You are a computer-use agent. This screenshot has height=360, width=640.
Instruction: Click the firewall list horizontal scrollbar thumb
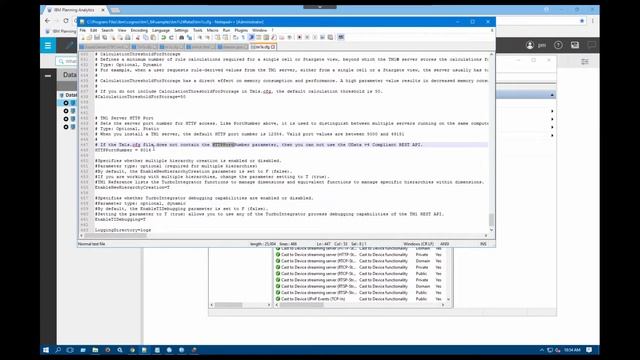[x=302, y=305]
